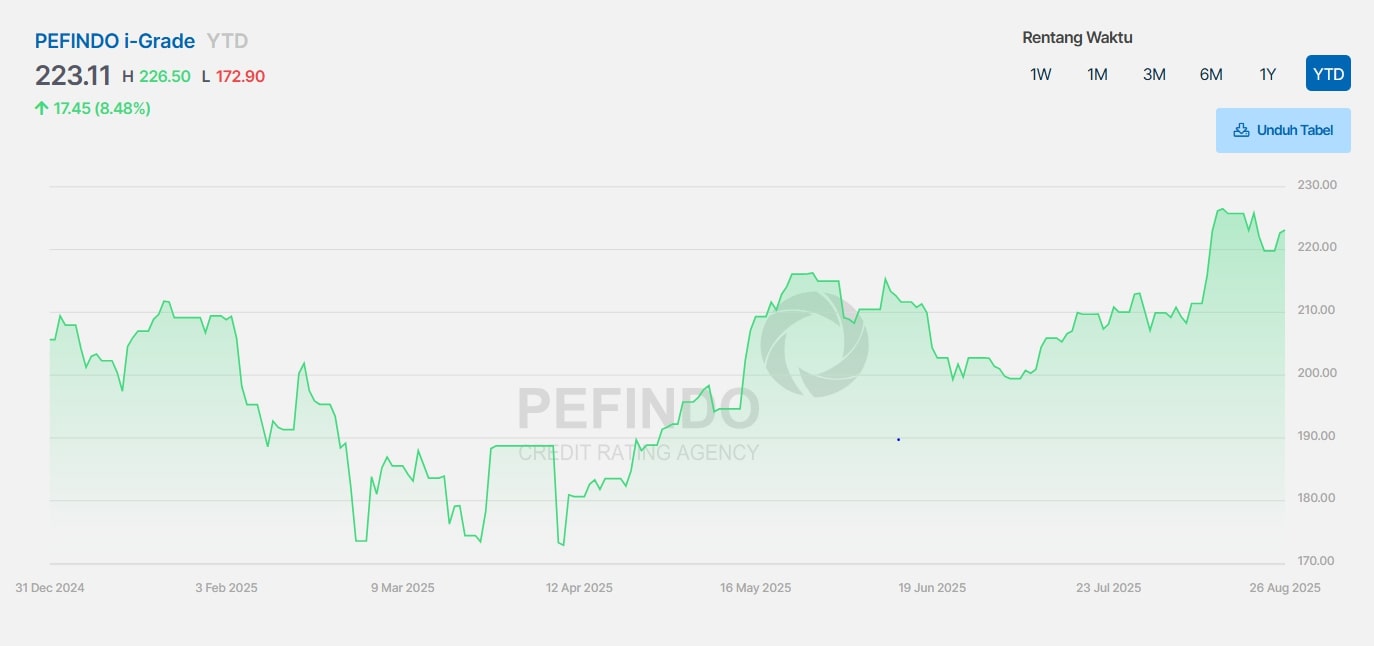Click the download icon in Unduh Tabel

1241,130
